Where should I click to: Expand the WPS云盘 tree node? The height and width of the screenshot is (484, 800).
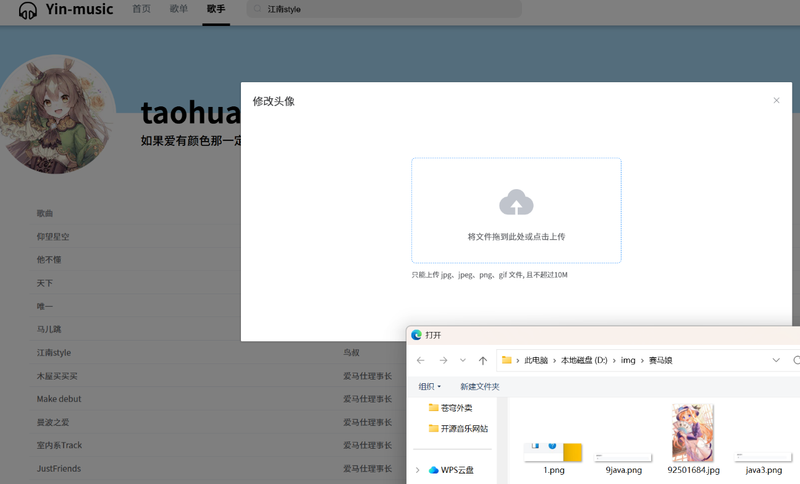[x=417, y=470]
